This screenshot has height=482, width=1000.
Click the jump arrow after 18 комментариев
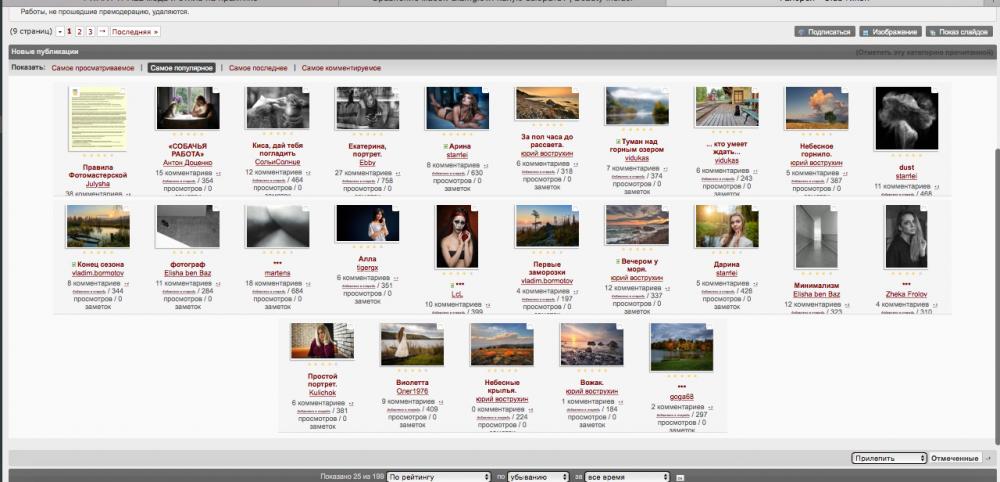click(307, 284)
